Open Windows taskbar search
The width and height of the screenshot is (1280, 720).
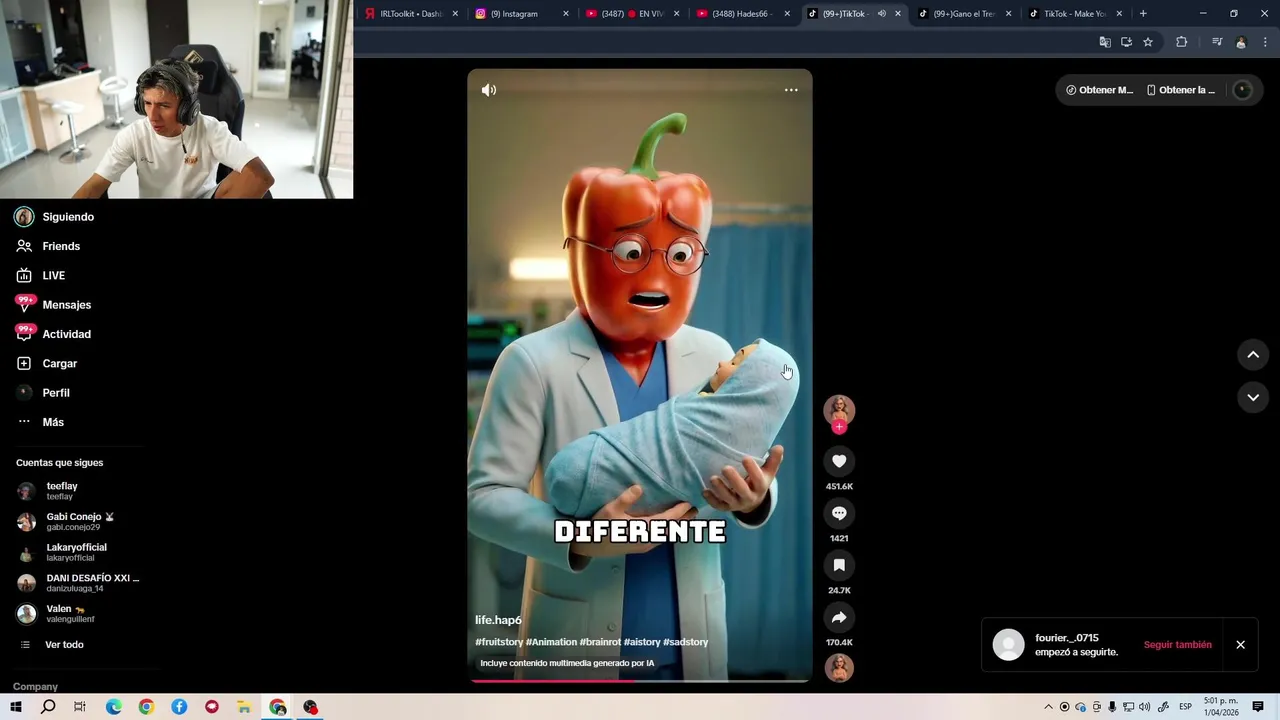click(x=48, y=707)
